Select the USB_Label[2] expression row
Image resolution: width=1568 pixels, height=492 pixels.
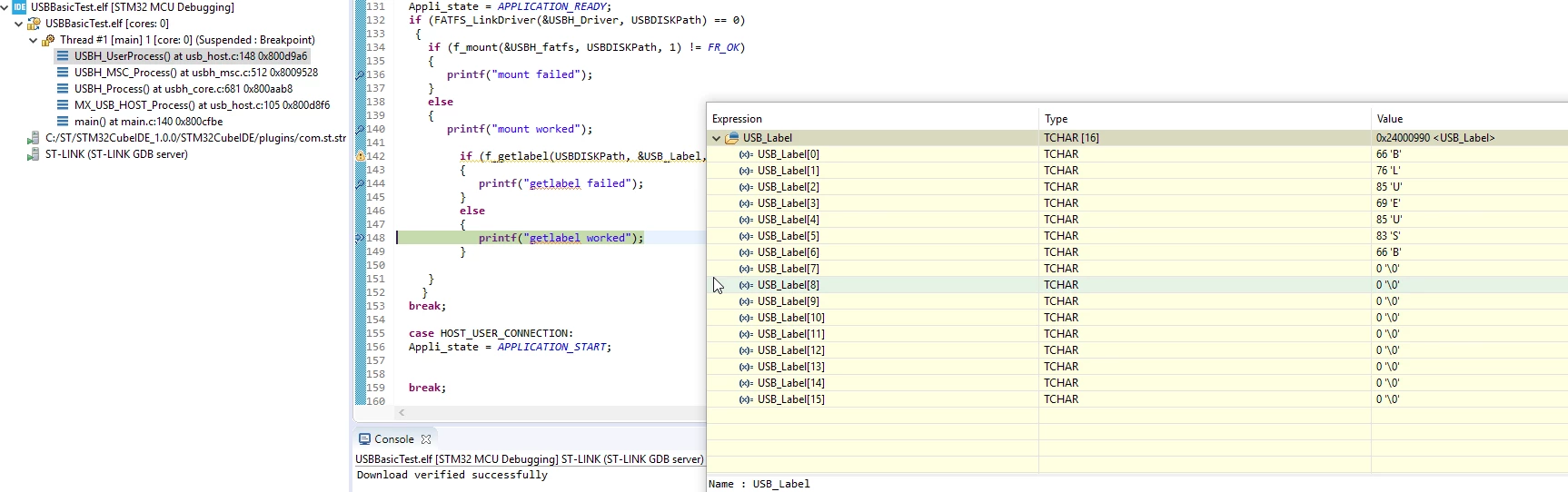pyautogui.click(x=1137, y=187)
